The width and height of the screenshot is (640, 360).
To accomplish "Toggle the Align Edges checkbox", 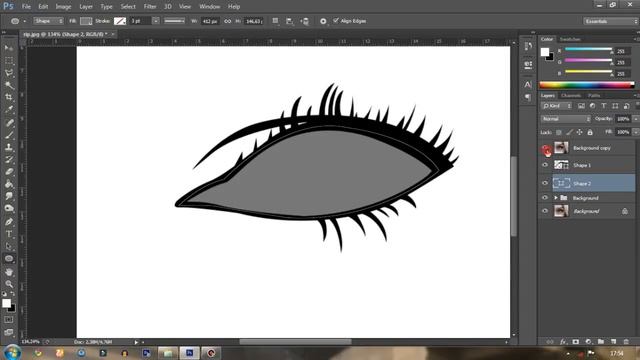I will tap(336, 20).
